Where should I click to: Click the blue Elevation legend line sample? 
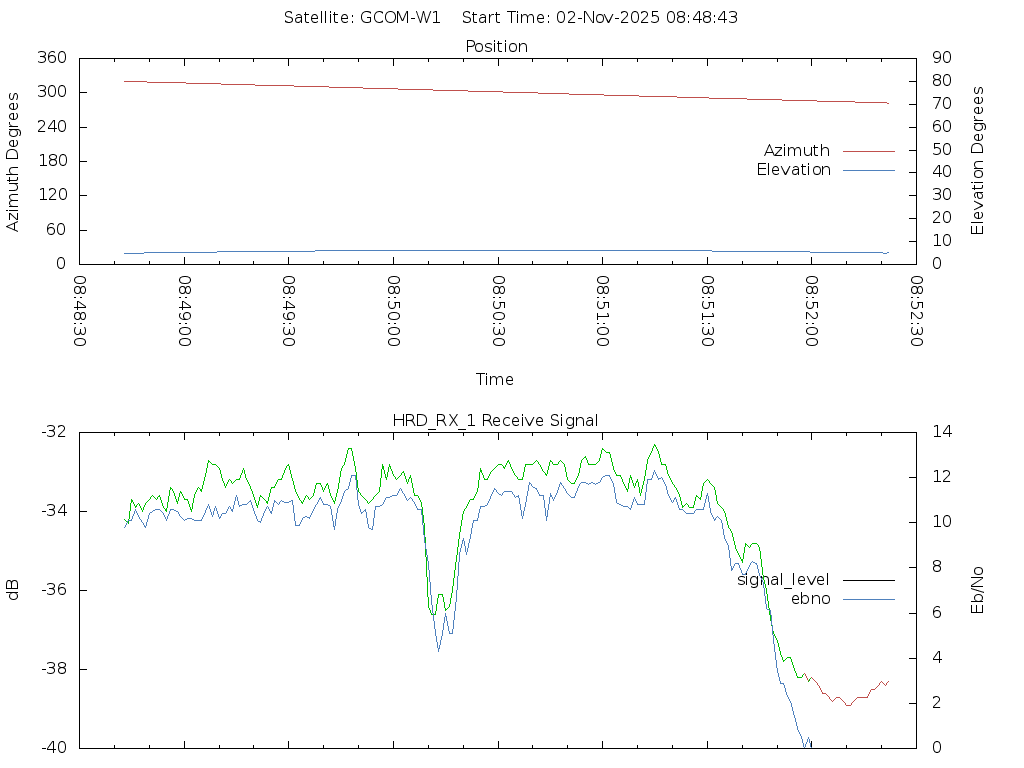click(x=868, y=170)
